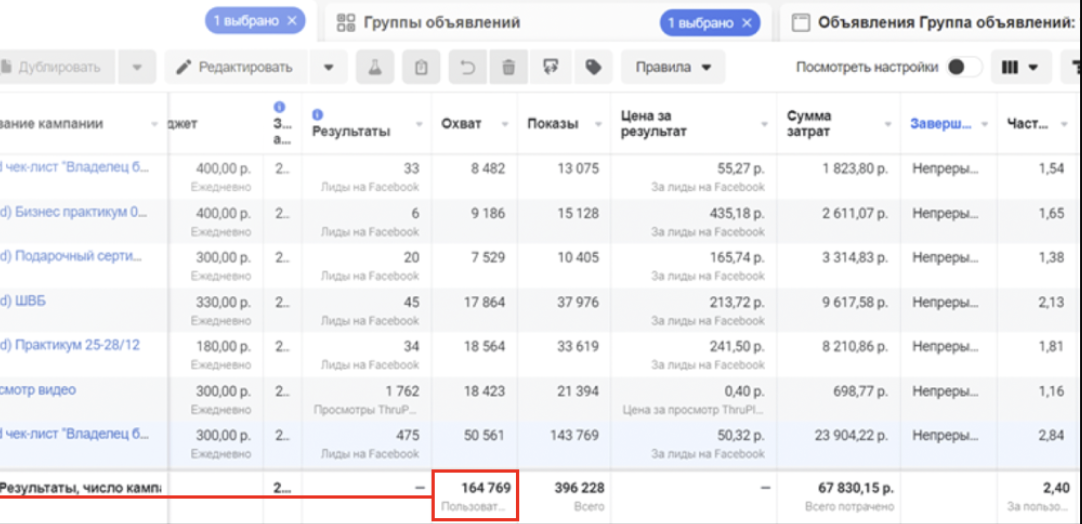
Task: Sort by the Заверш... column header
Action: 942,124
